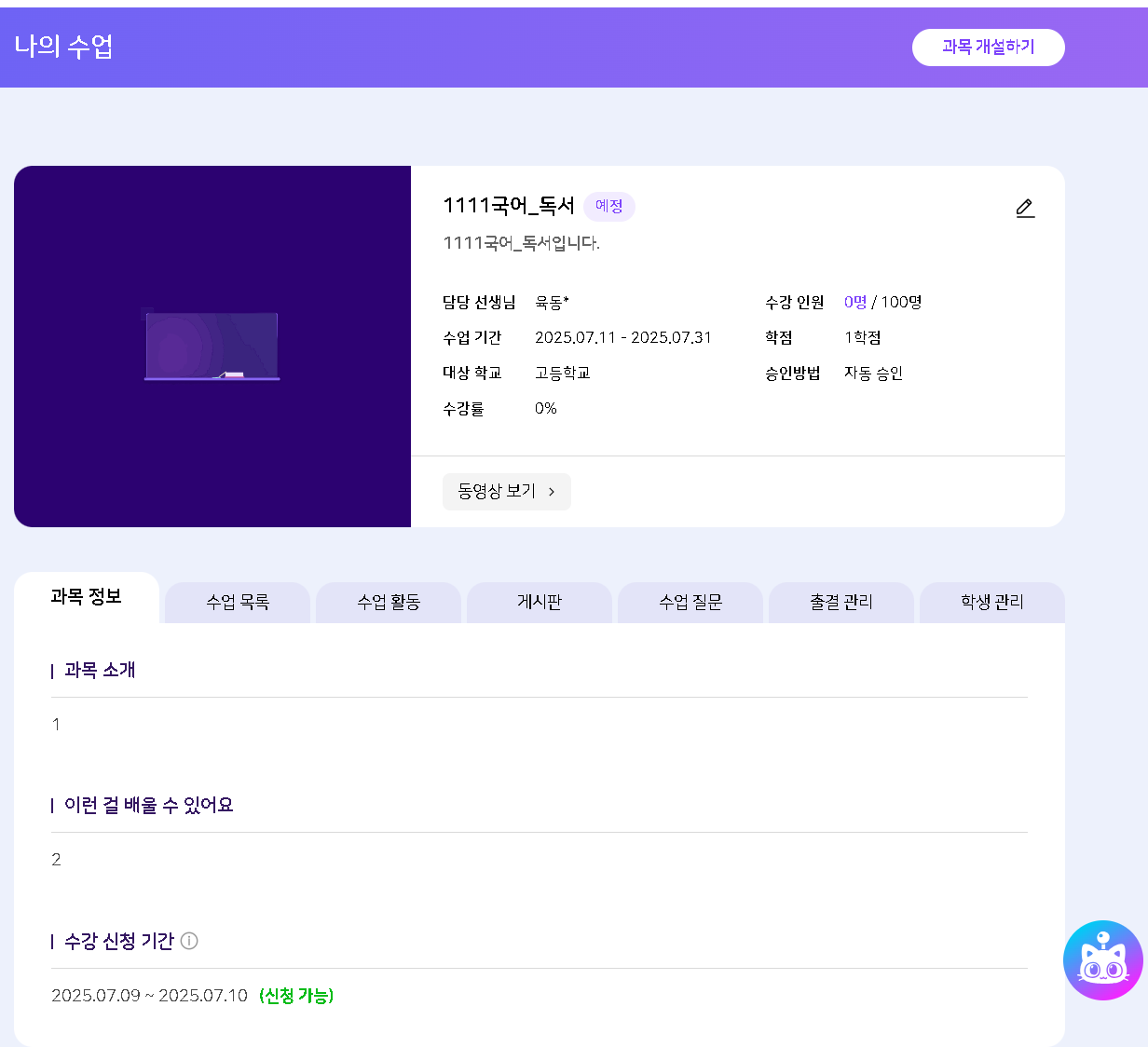Viewport: 1148px width, 1047px height.
Task: Select the 학생 관리 tab
Action: (x=992, y=603)
